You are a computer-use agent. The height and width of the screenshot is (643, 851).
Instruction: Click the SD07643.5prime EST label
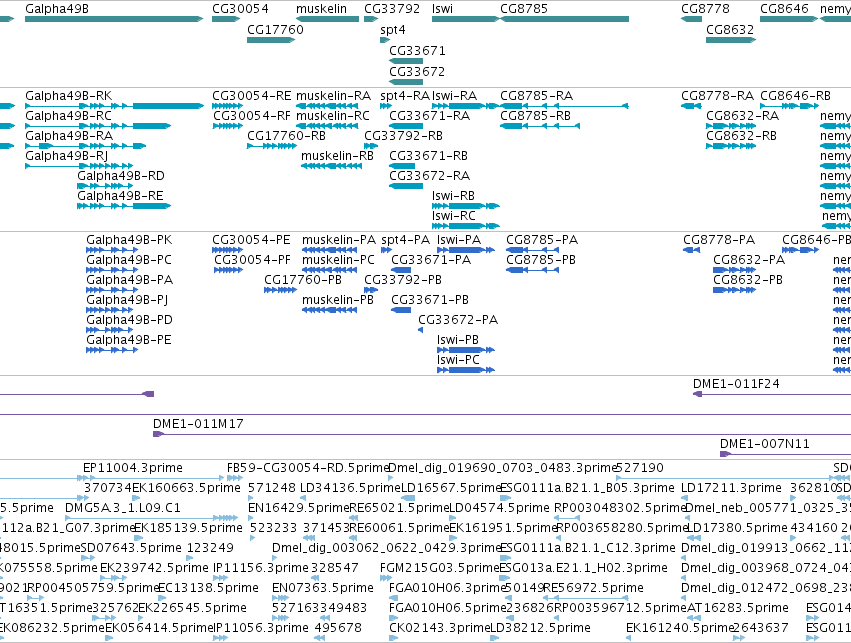pos(130,548)
